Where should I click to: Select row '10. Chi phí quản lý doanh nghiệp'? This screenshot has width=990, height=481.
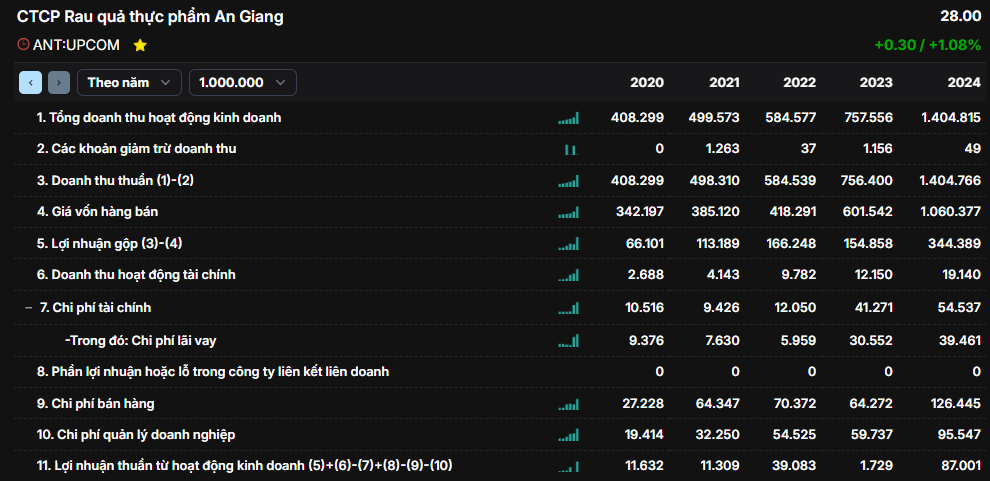[136, 435]
